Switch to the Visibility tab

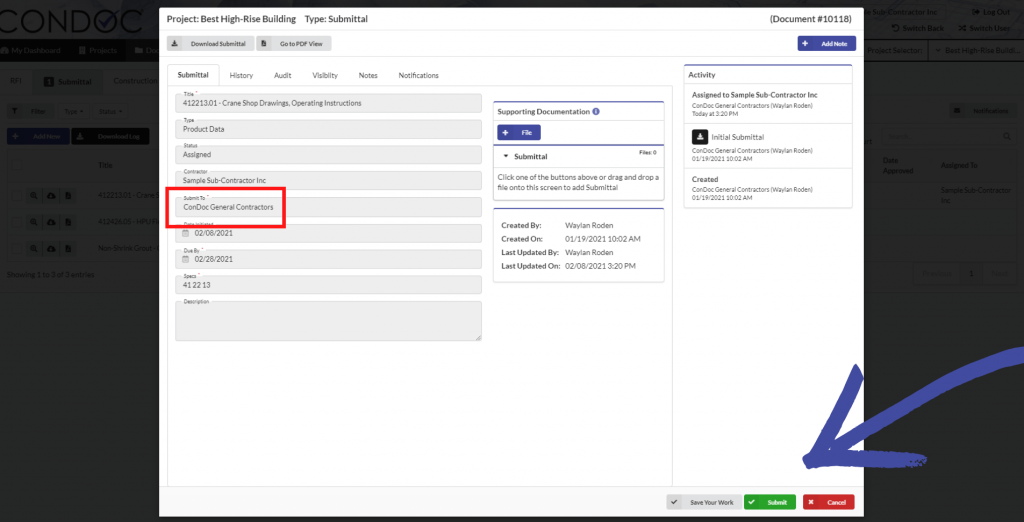pos(325,75)
